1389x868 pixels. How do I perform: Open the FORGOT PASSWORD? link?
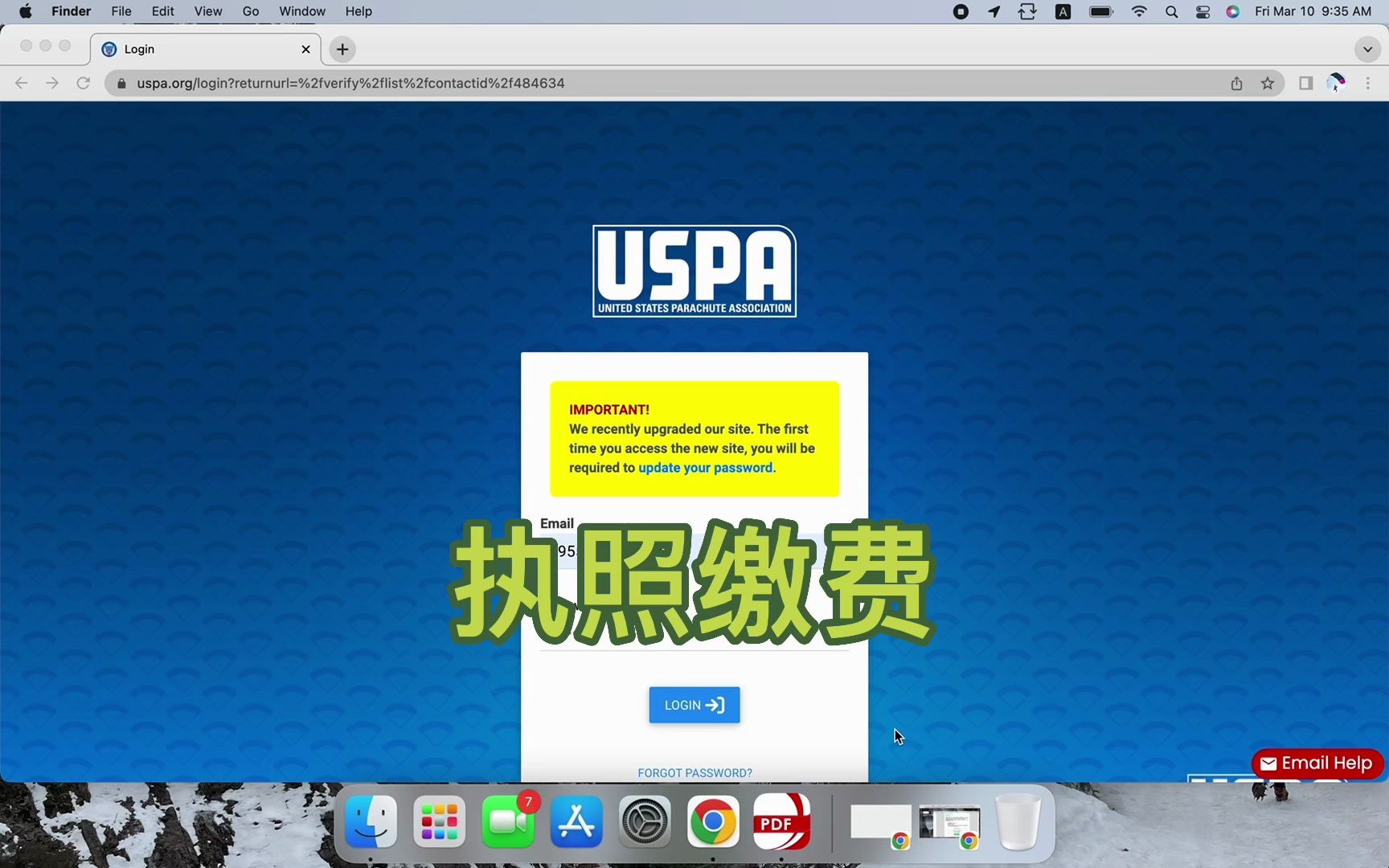tap(694, 773)
